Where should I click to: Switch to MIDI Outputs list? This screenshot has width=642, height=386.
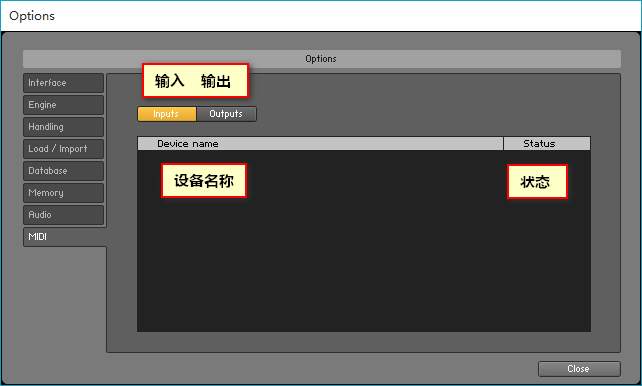pos(226,114)
